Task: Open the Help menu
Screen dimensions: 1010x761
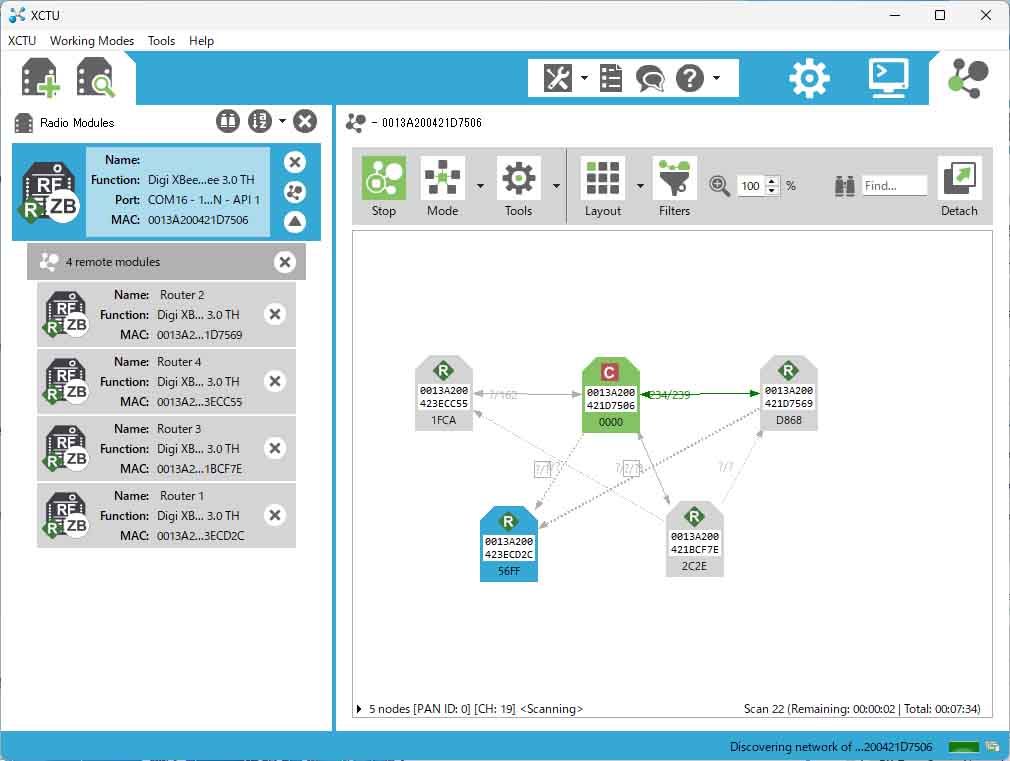Action: [201, 41]
